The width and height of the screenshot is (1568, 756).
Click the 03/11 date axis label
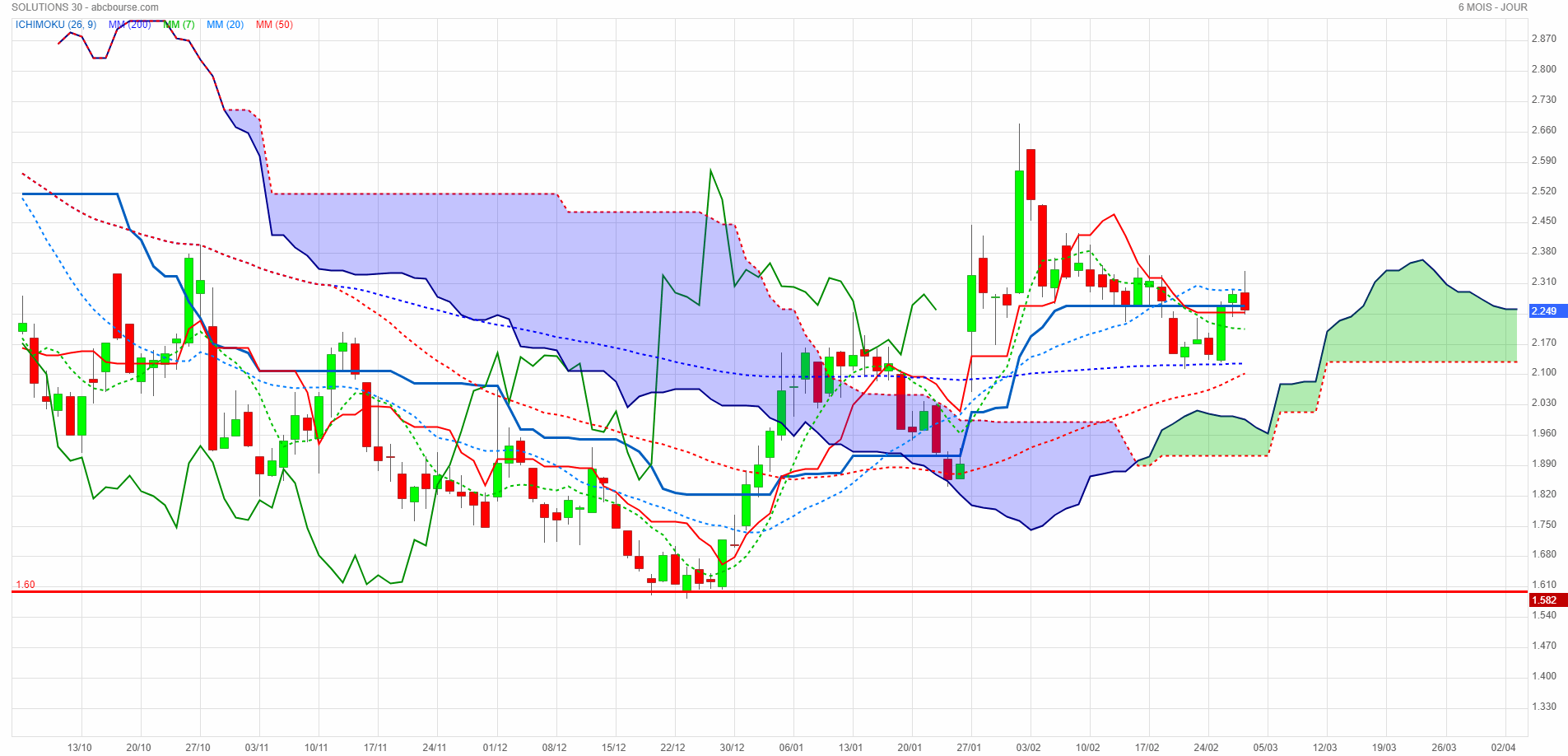pos(258,748)
